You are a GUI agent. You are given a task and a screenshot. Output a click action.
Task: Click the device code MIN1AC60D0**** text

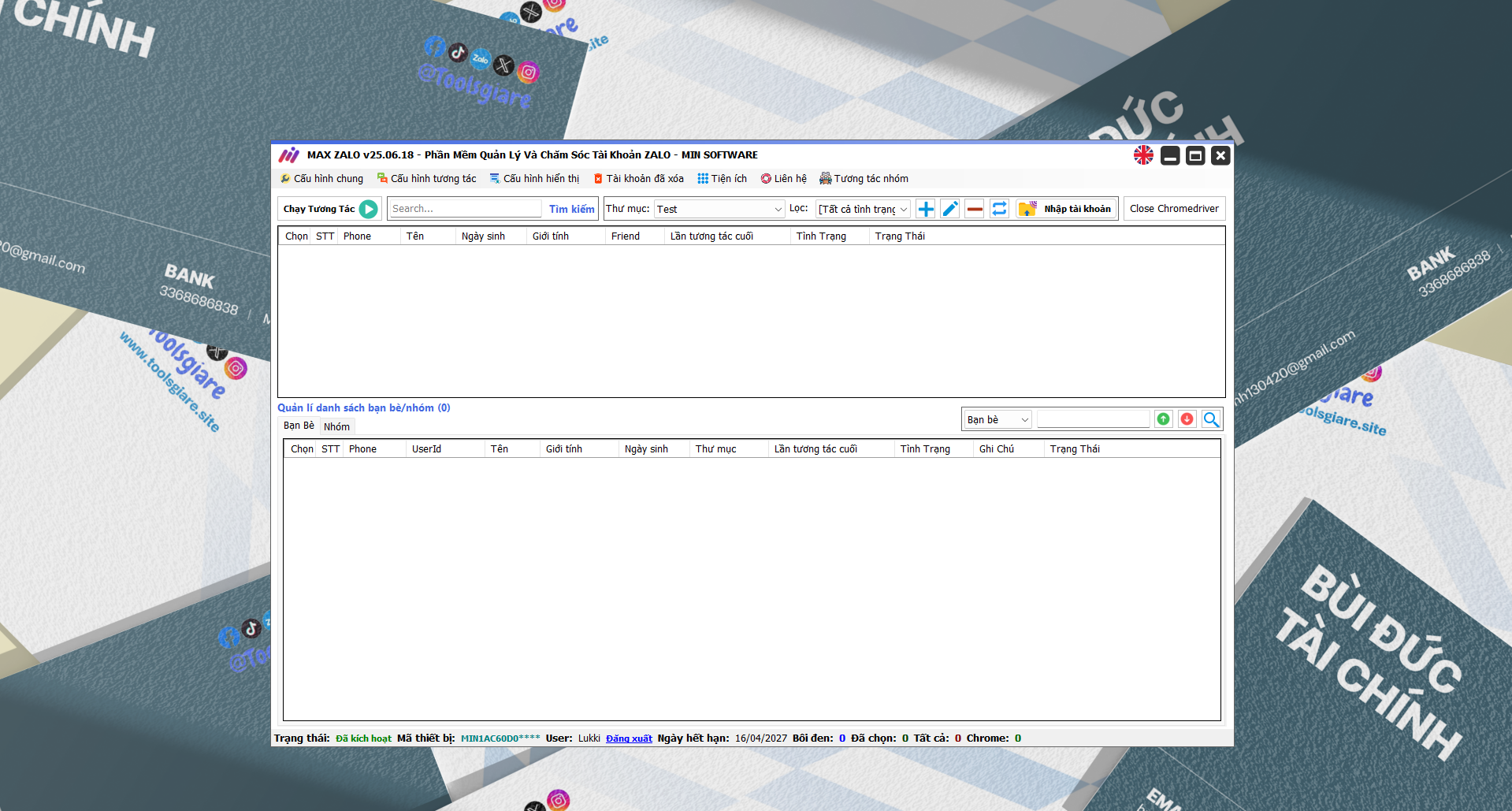click(x=500, y=738)
